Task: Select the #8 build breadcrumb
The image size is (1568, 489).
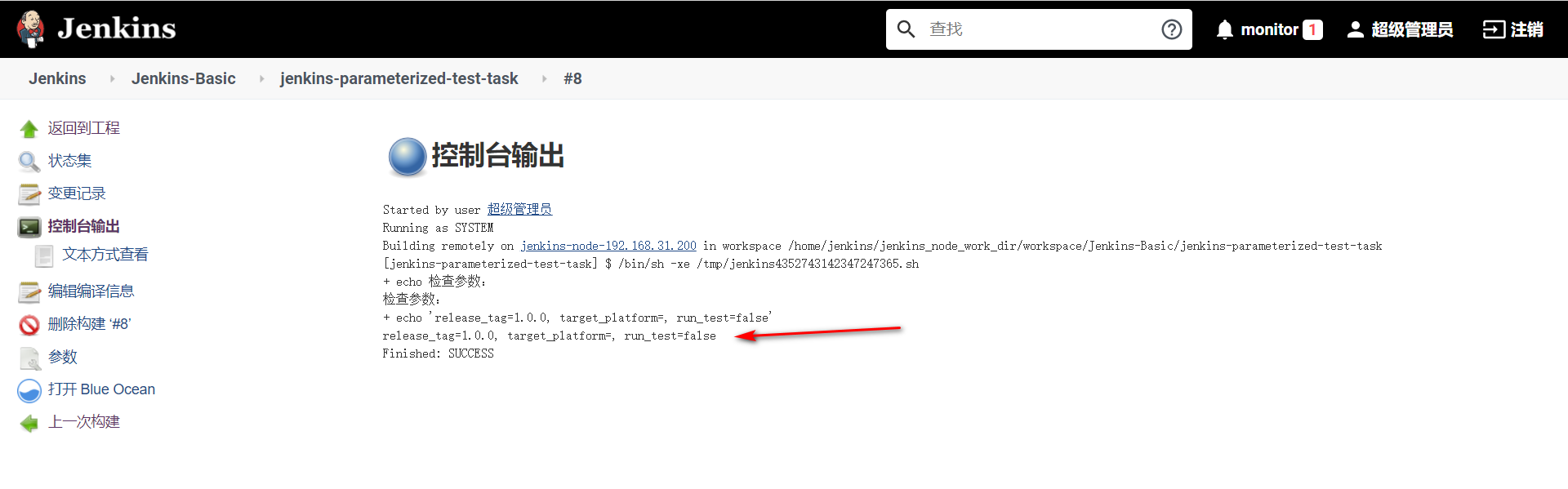Action: tap(572, 78)
